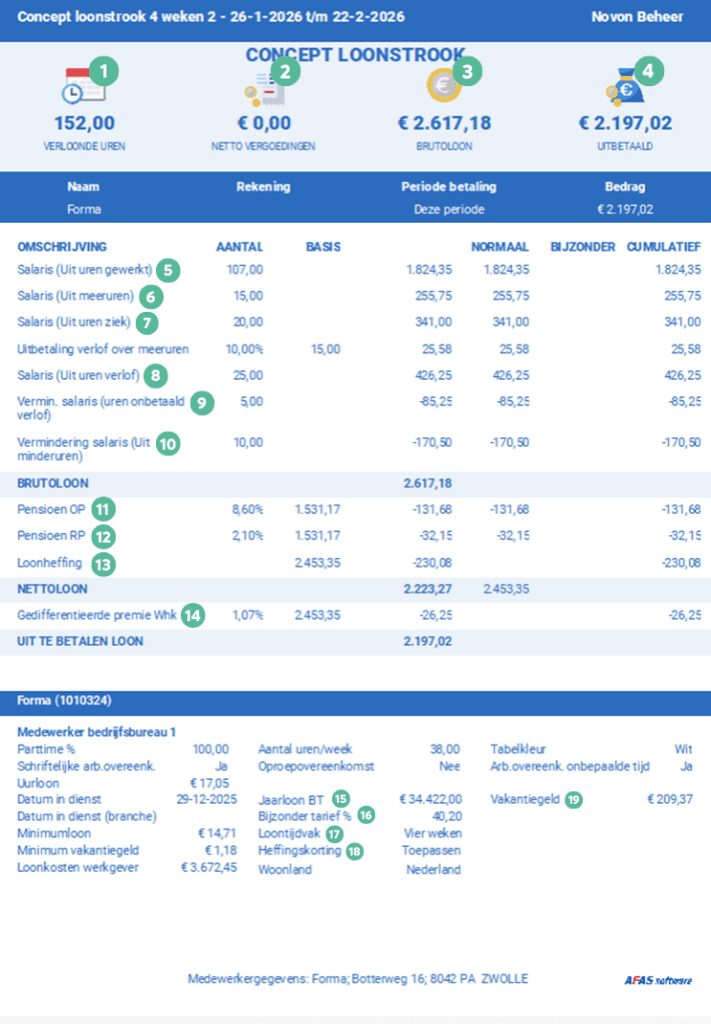The width and height of the screenshot is (711, 1024).
Task: Select the Brutoloon total row
Action: coord(355,483)
